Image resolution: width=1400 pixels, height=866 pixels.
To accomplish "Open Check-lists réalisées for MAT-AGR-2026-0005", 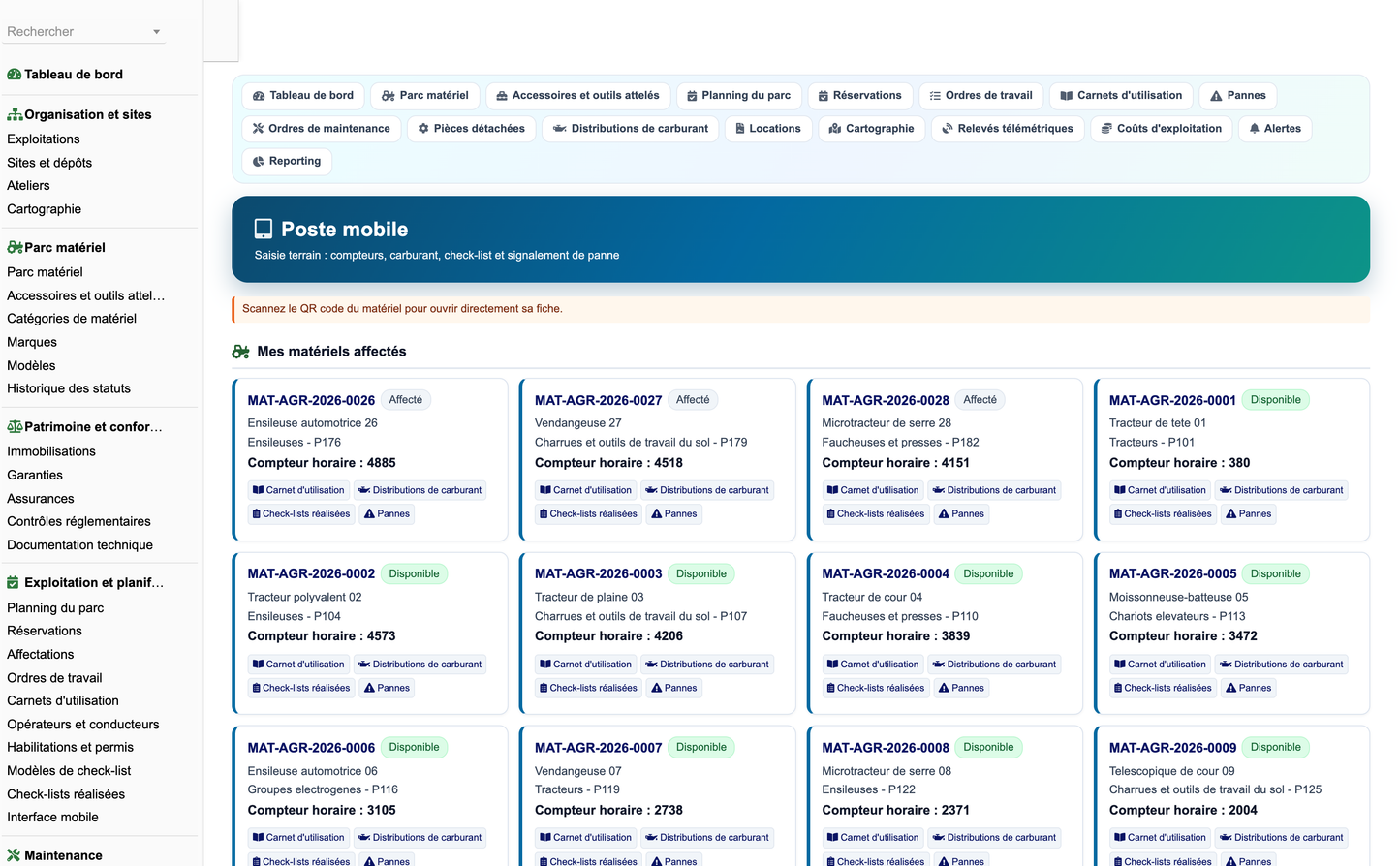I will click(1163, 688).
